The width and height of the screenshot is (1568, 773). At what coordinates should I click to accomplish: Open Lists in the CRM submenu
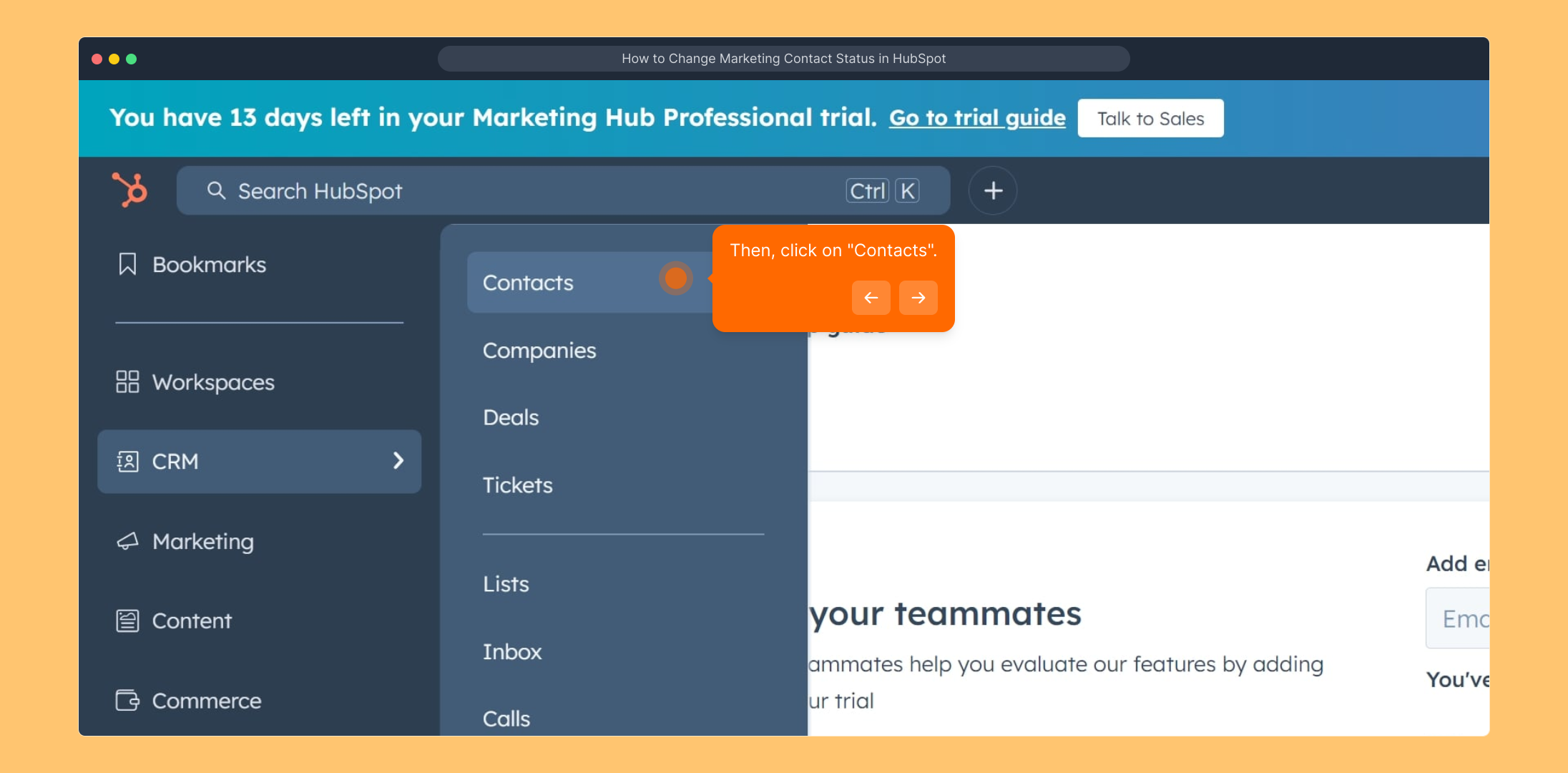pyautogui.click(x=506, y=584)
